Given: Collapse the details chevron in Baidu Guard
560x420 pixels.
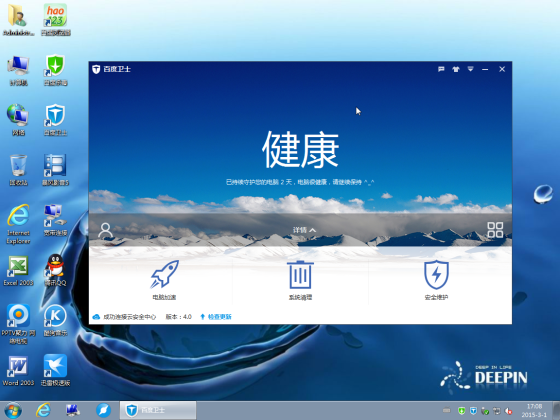Looking at the screenshot, I should pos(304,230).
